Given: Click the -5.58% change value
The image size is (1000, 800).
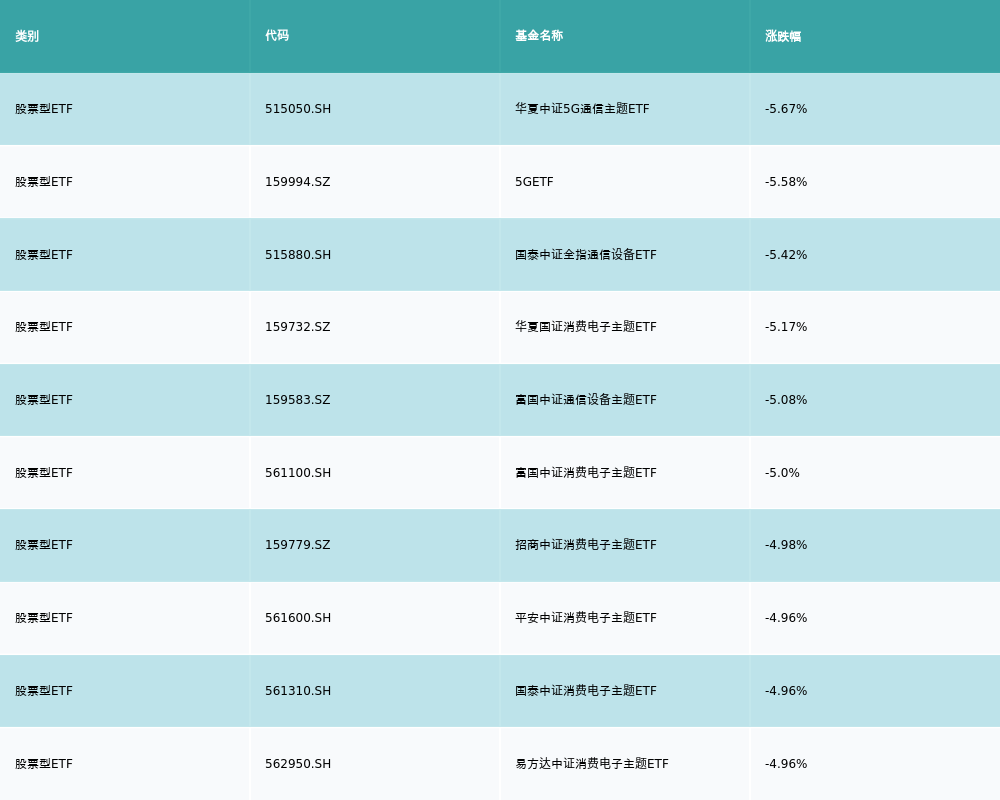Looking at the screenshot, I should [786, 182].
